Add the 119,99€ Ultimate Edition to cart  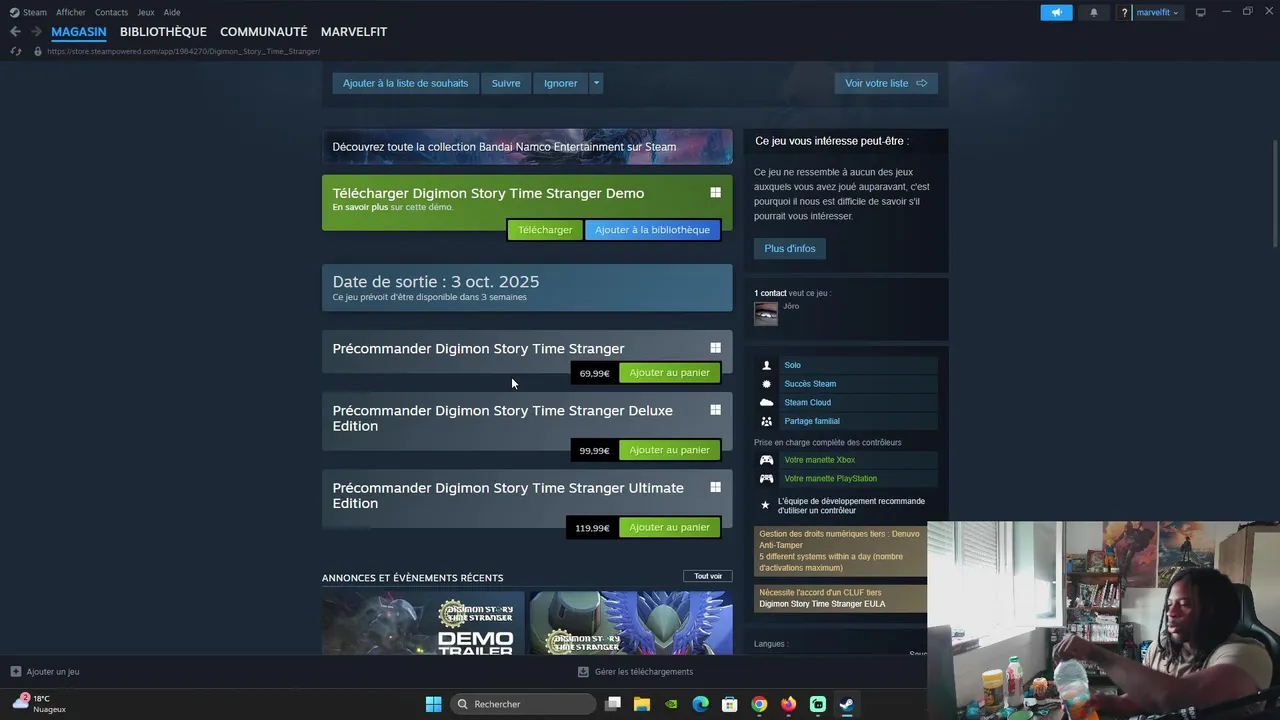(669, 527)
